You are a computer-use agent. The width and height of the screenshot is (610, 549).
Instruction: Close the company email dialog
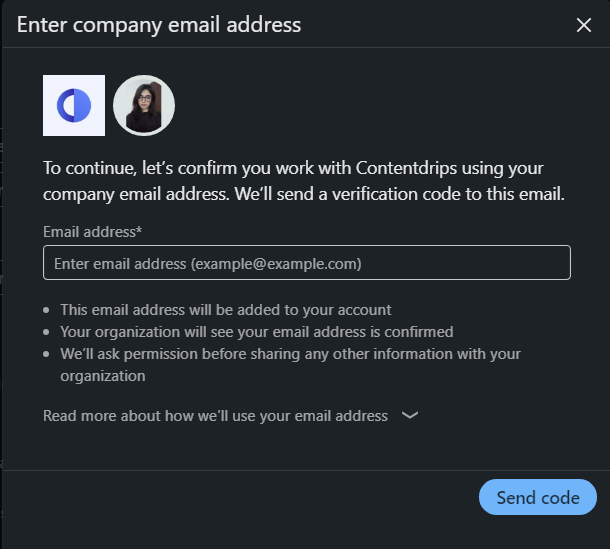point(584,25)
